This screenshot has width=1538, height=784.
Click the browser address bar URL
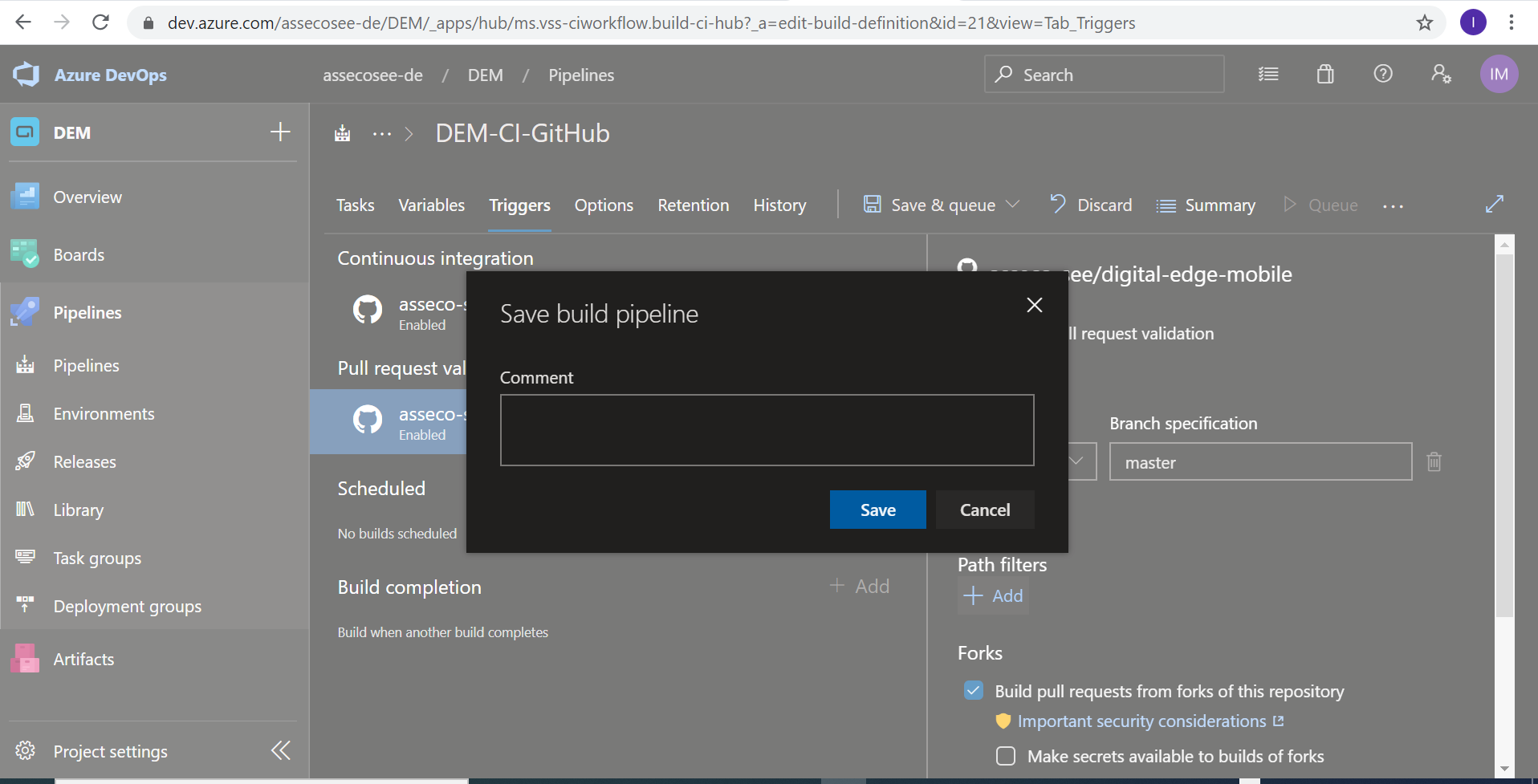pyautogui.click(x=651, y=22)
